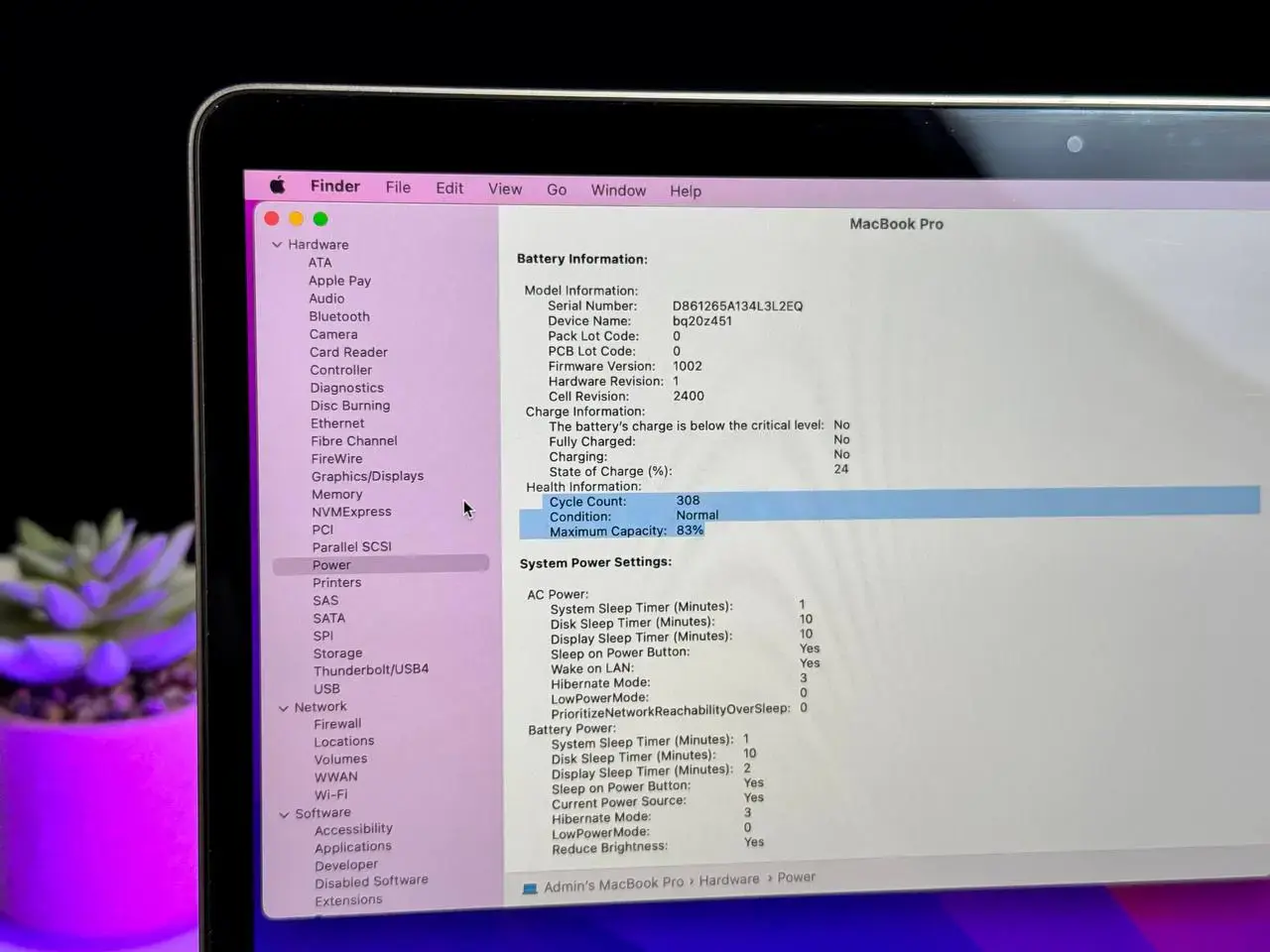
Task: Select the highlighted Power item
Action: tap(381, 564)
